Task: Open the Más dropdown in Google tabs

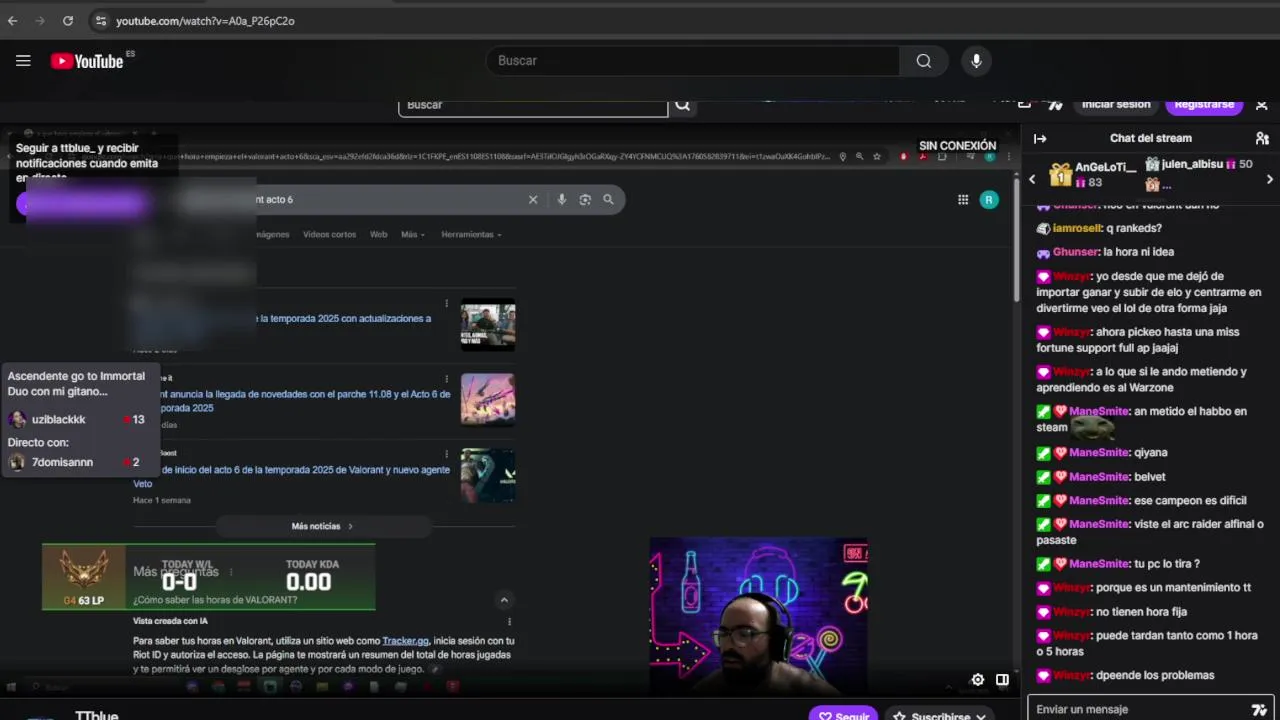Action: [413, 235]
